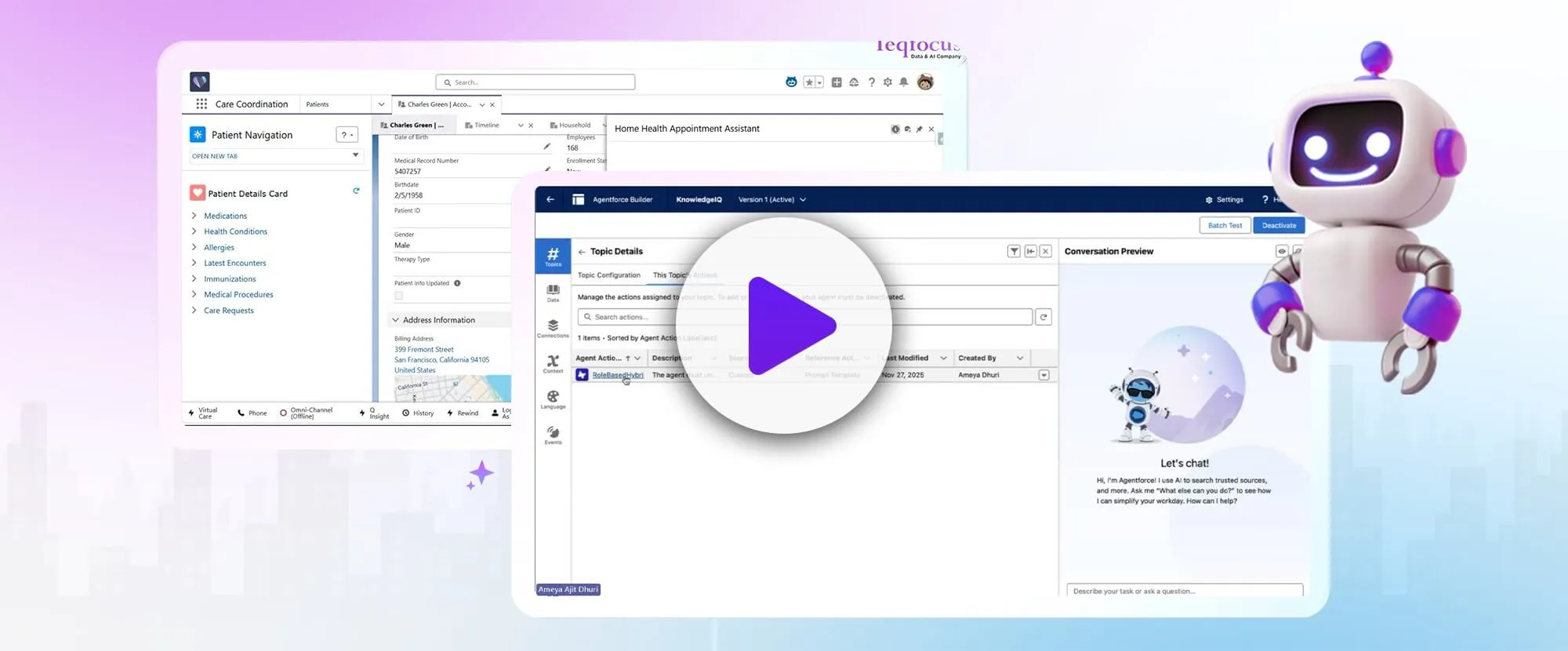
Task: Open Phone in utility bar
Action: coord(252,413)
